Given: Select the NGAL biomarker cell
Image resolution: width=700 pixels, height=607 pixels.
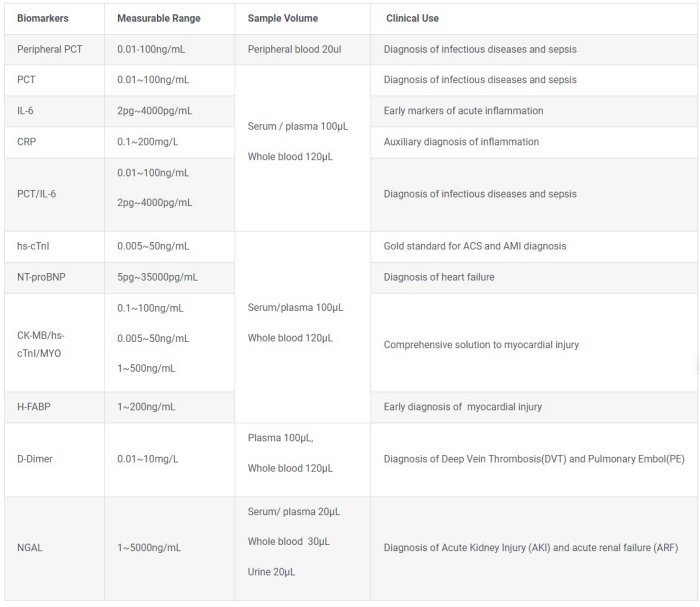Looking at the screenshot, I should pyautogui.click(x=30, y=548).
